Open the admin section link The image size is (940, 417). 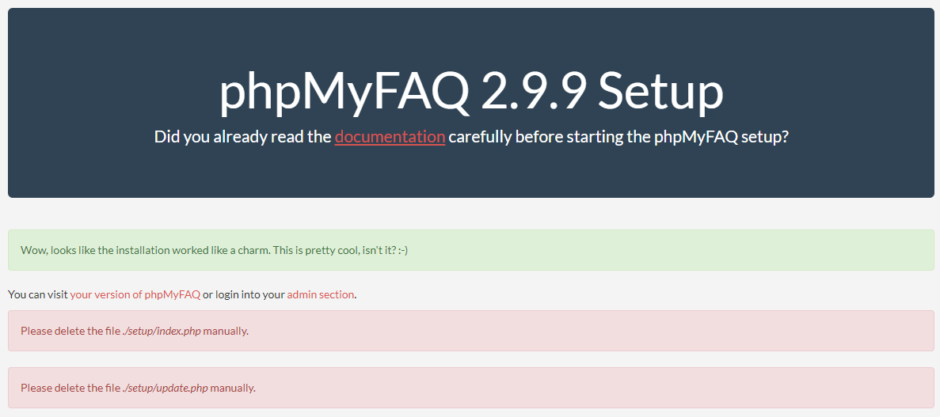point(321,295)
